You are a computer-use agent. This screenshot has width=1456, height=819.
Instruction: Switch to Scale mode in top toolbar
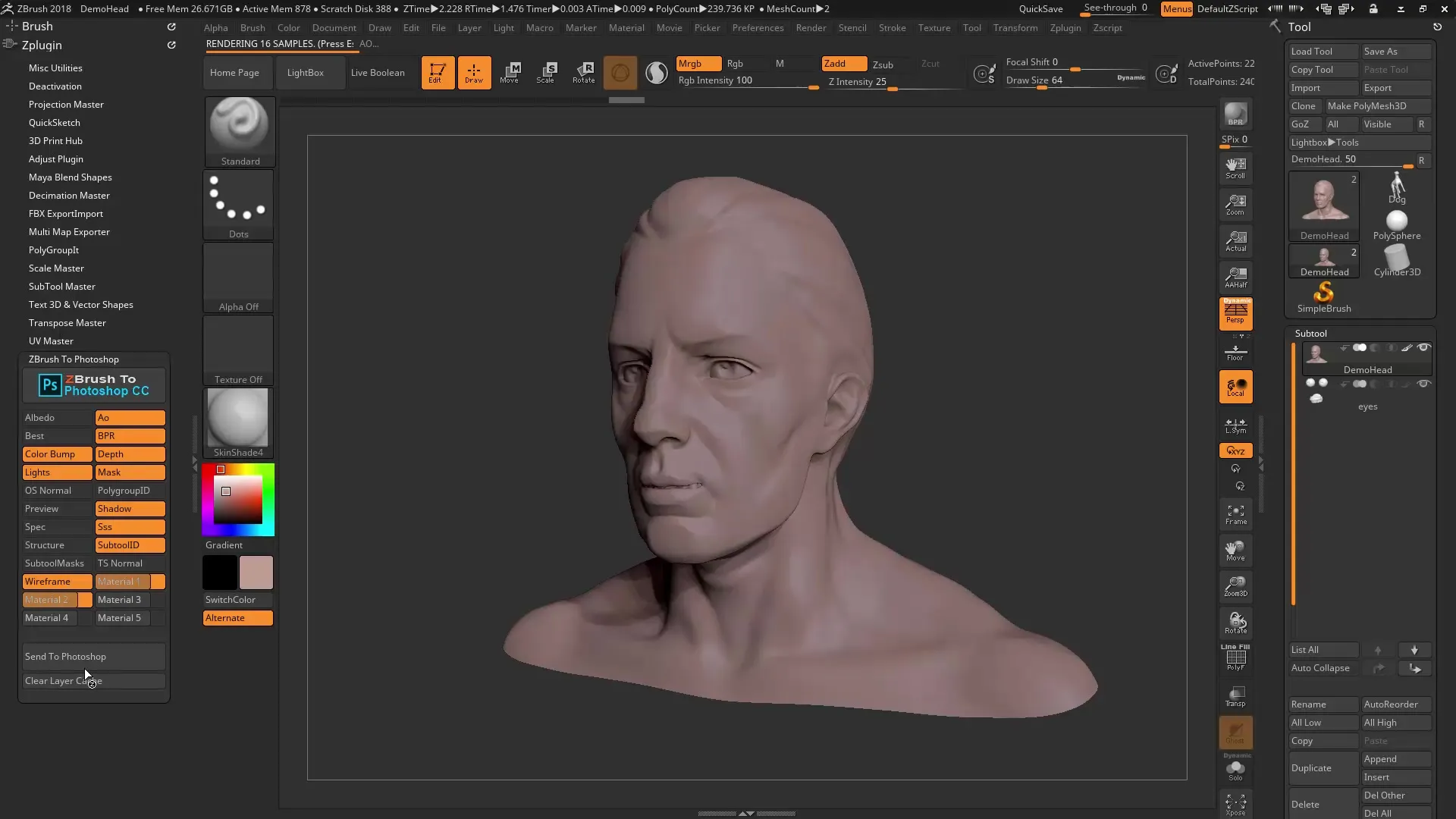click(547, 73)
